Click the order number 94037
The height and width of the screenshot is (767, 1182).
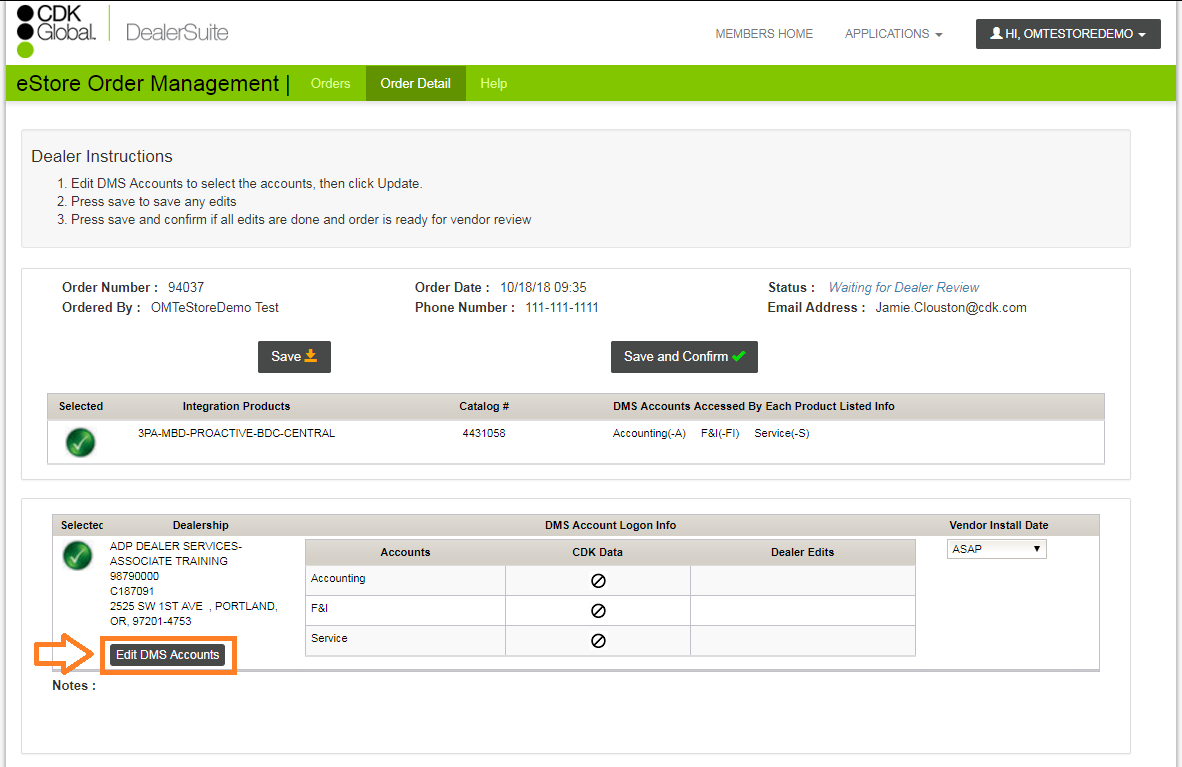click(185, 287)
